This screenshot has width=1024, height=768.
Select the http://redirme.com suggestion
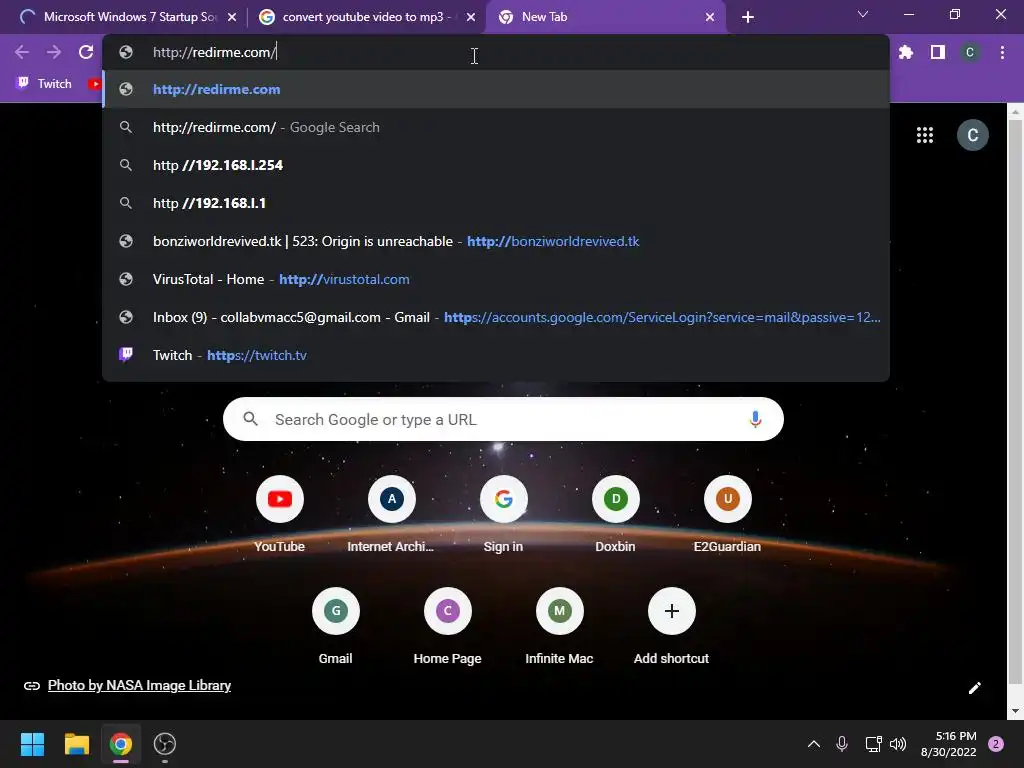pos(496,89)
